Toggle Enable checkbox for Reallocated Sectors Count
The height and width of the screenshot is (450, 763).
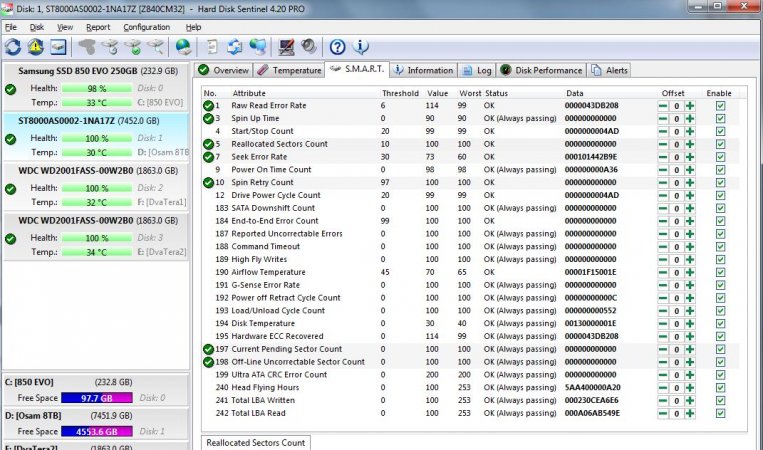pos(721,144)
